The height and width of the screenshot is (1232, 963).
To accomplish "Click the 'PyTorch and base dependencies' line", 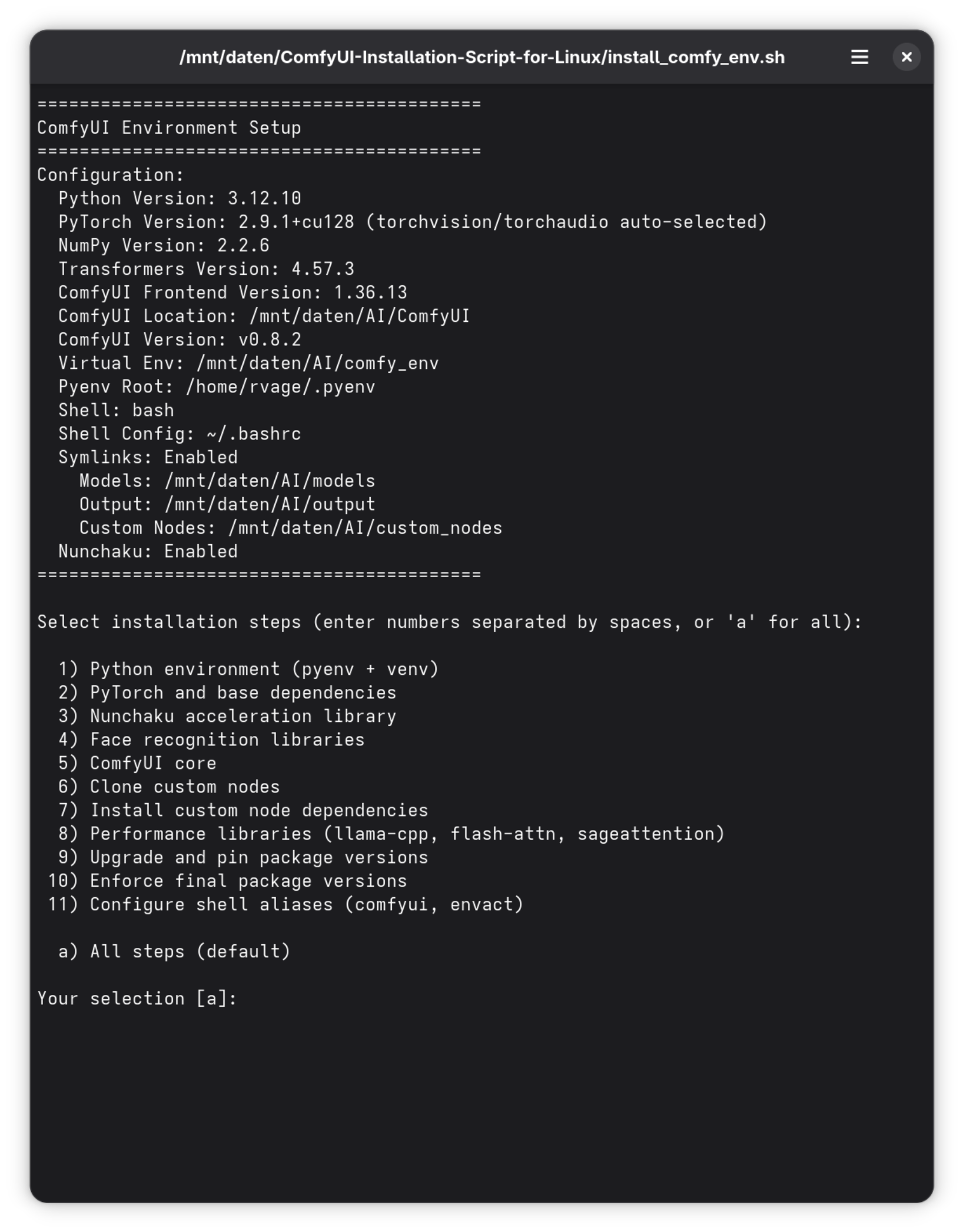I will pos(227,692).
